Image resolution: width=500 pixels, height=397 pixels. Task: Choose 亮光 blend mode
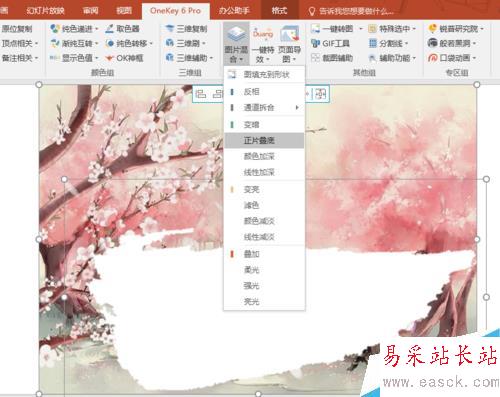point(264,301)
